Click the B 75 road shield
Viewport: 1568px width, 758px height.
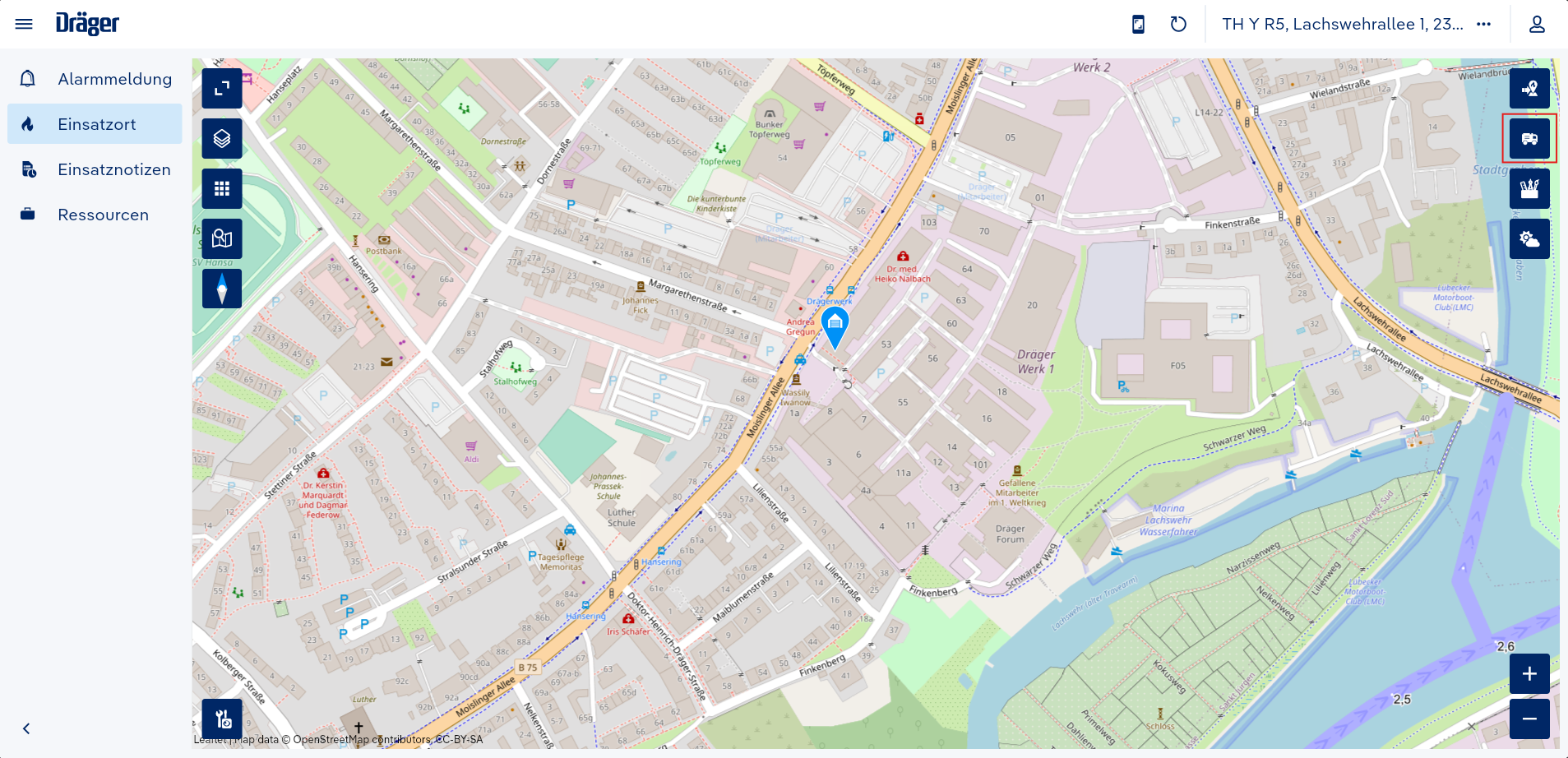pyautogui.click(x=528, y=668)
